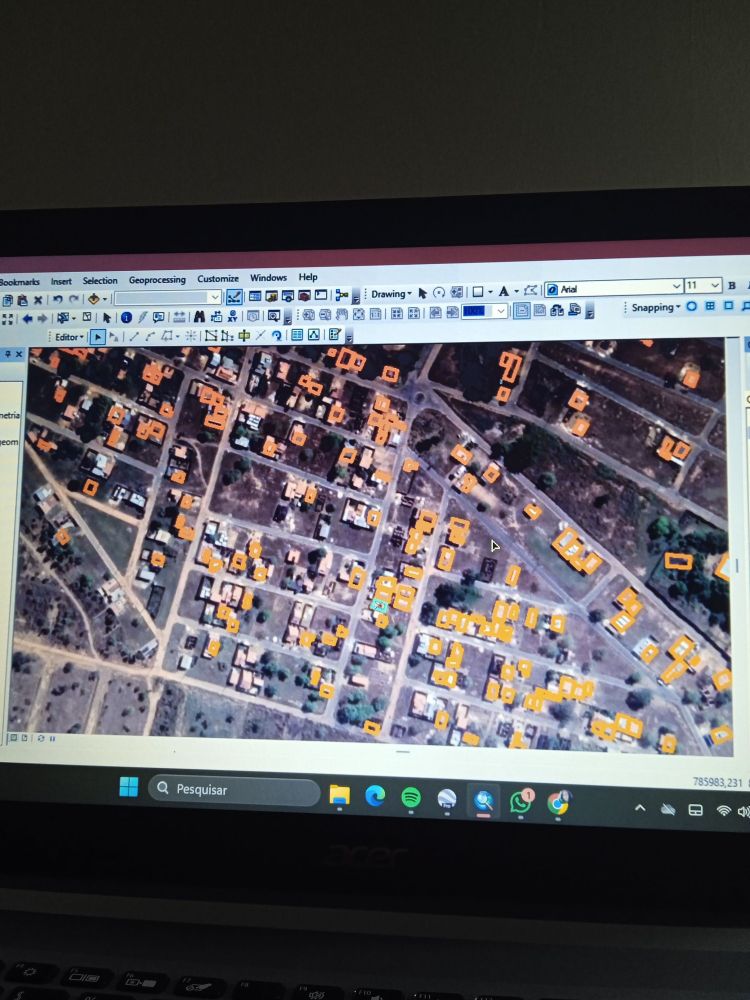Undo the last action
Screen dimensions: 750x1000
[57, 299]
